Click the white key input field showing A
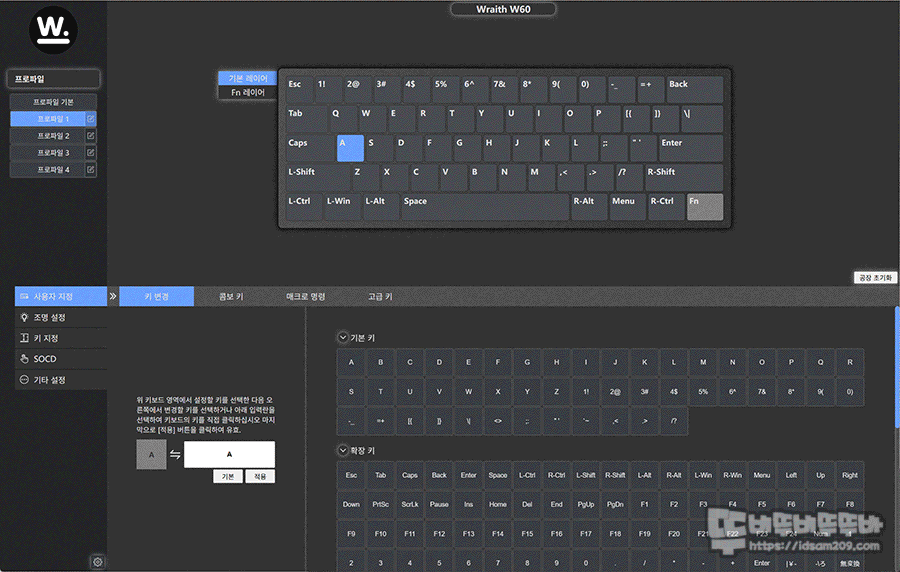This screenshot has width=900, height=572. pyautogui.click(x=229, y=454)
